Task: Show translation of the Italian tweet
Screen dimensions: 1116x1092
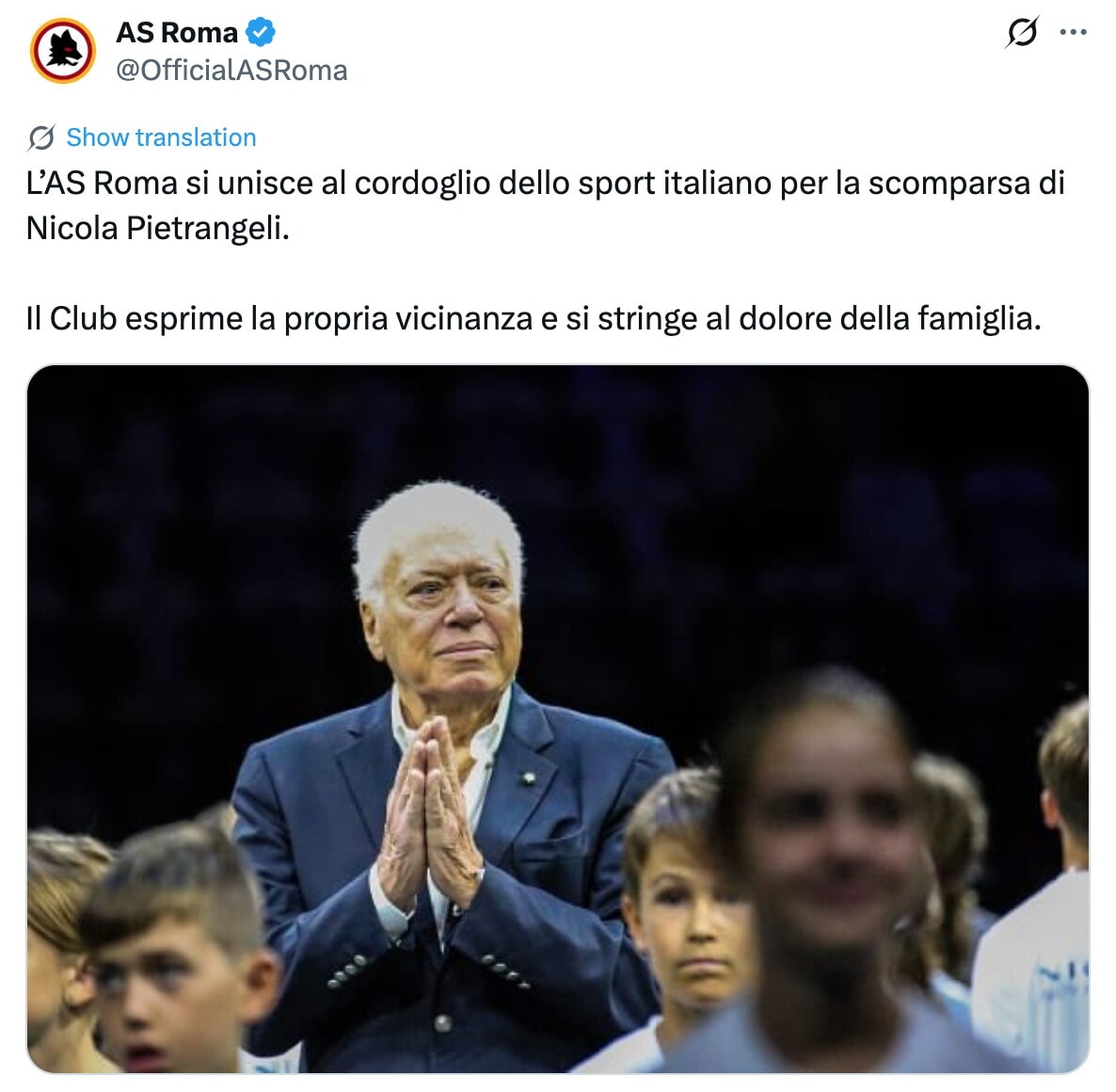Action: tap(161, 137)
